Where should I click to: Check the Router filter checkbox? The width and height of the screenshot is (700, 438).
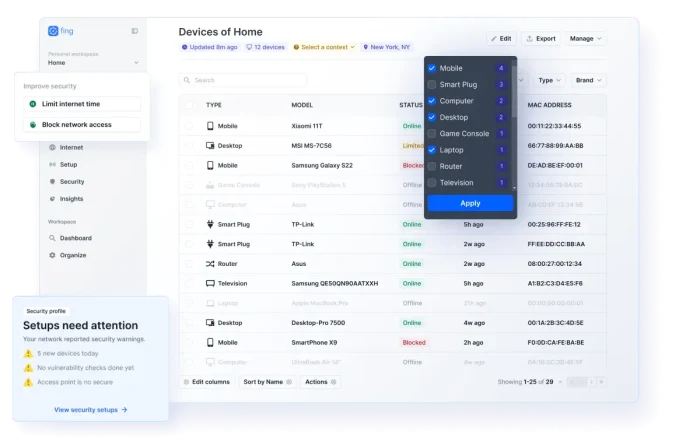[x=432, y=167]
